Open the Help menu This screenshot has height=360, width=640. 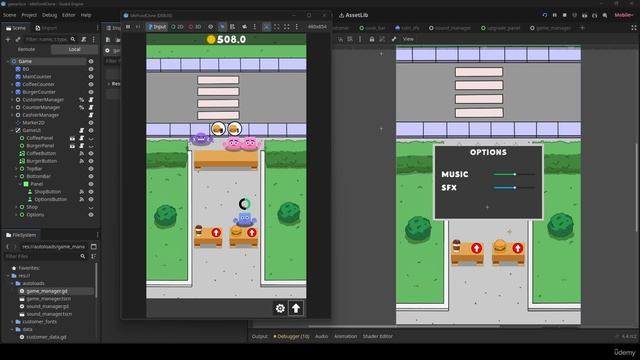[86, 15]
